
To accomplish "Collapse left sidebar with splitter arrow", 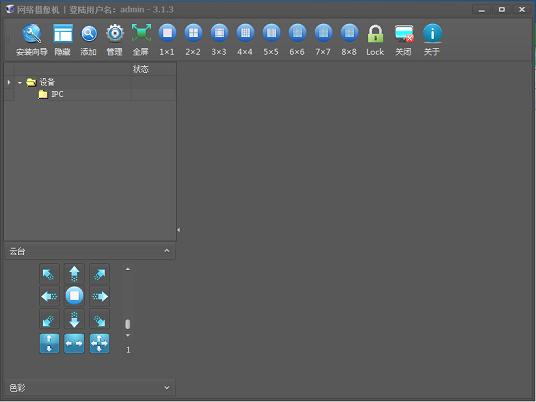I will click(178, 230).
